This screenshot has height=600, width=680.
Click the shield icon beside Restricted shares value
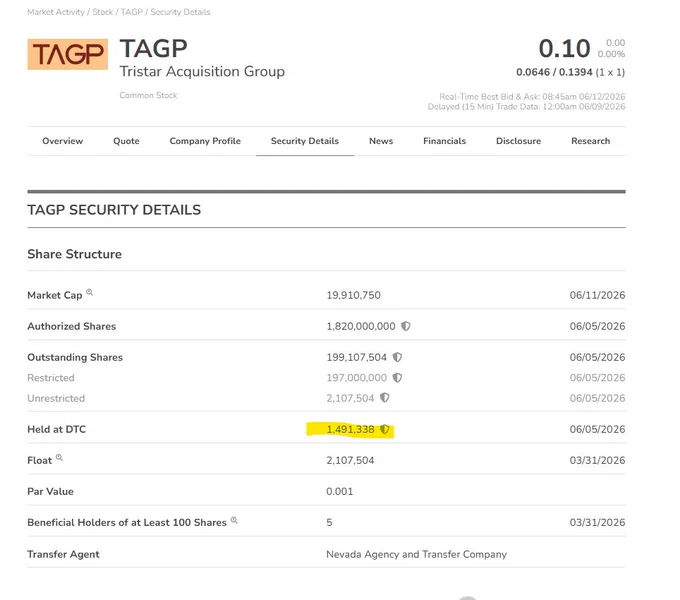click(x=397, y=378)
